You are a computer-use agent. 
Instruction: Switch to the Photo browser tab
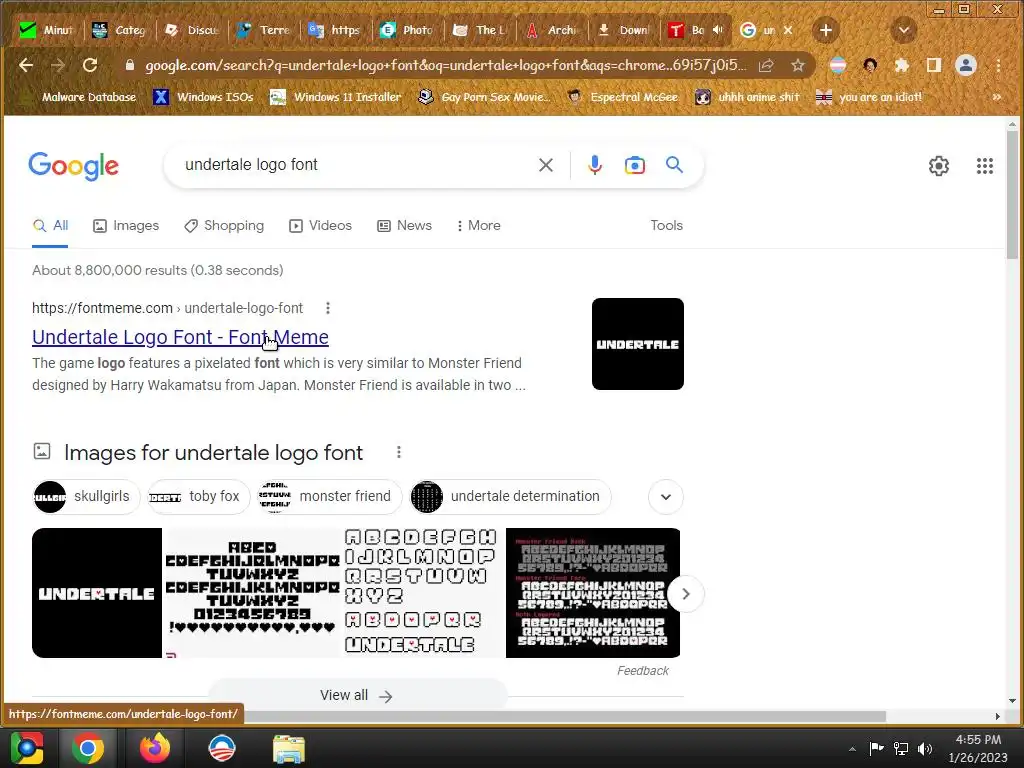[x=408, y=30]
